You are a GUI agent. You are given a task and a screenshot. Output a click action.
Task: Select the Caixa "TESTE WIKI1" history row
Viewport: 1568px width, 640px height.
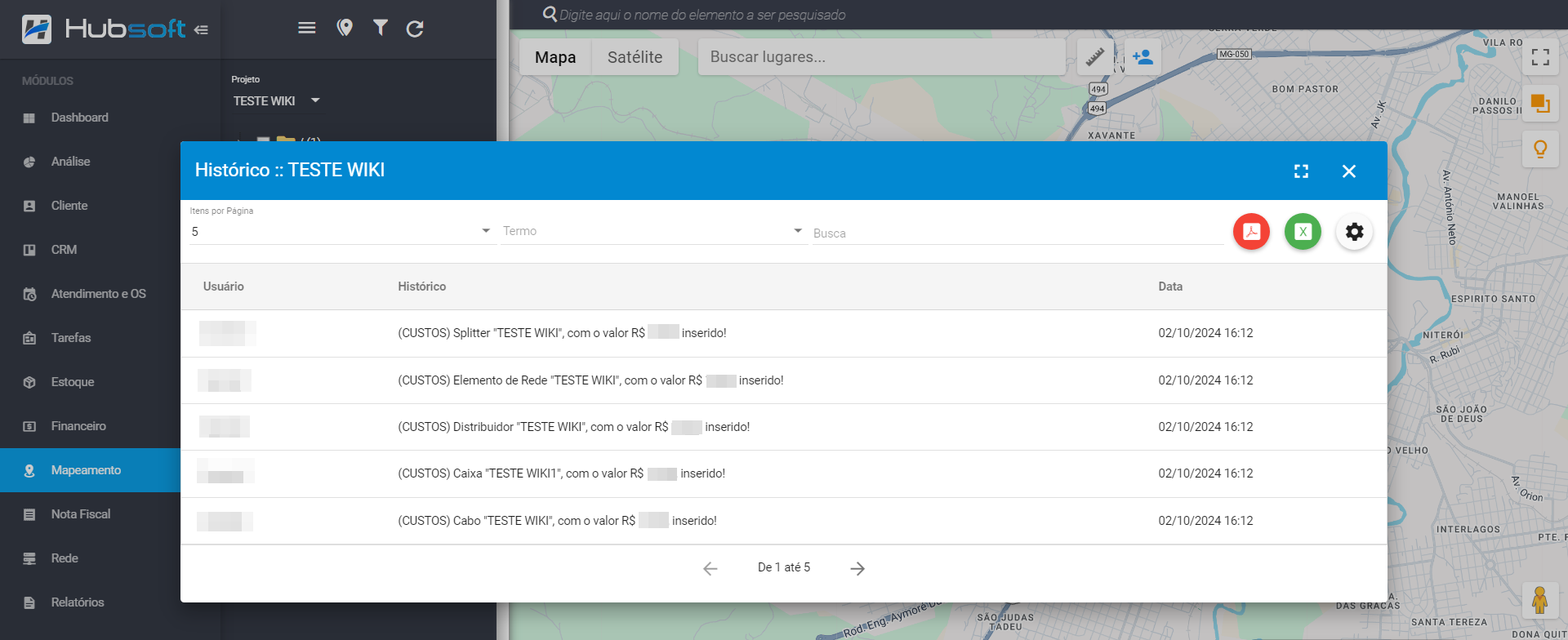click(784, 473)
